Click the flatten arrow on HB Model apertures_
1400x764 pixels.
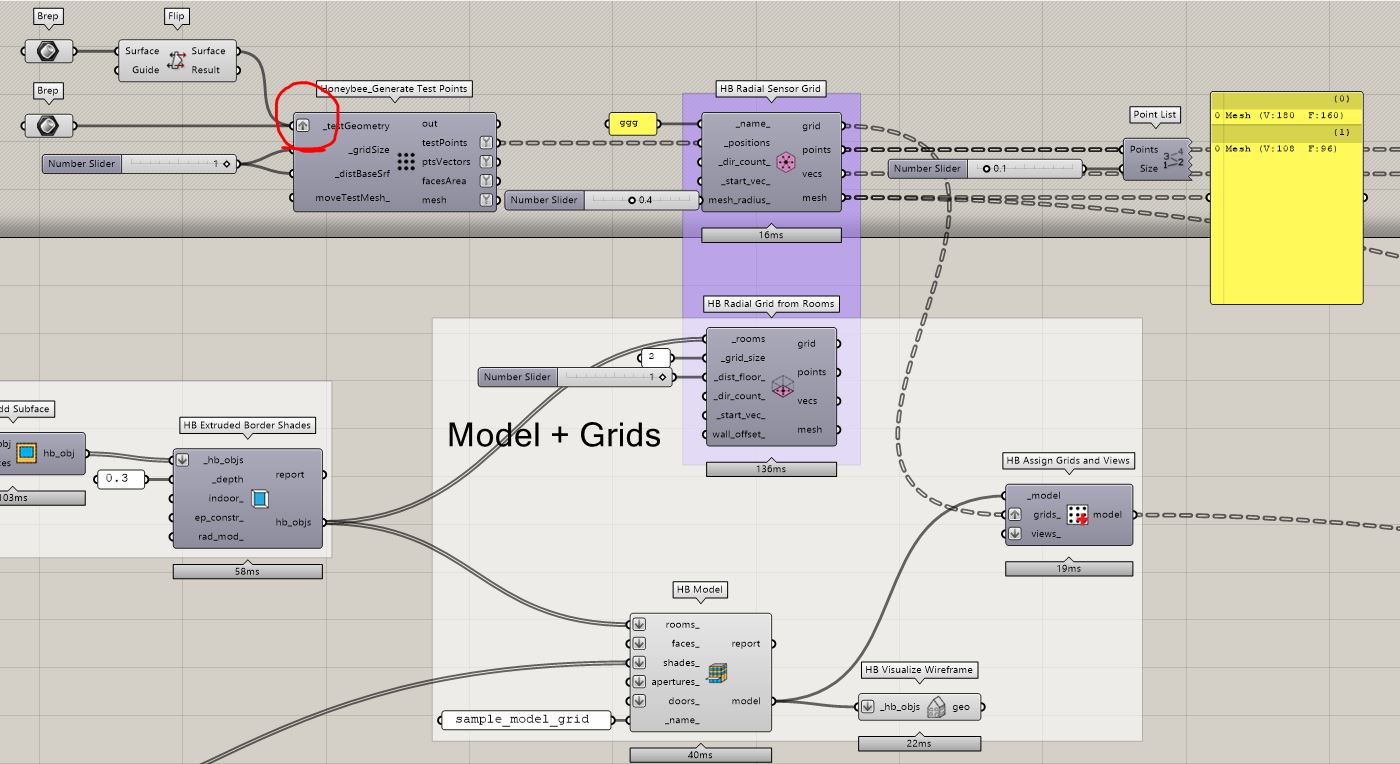(639, 682)
